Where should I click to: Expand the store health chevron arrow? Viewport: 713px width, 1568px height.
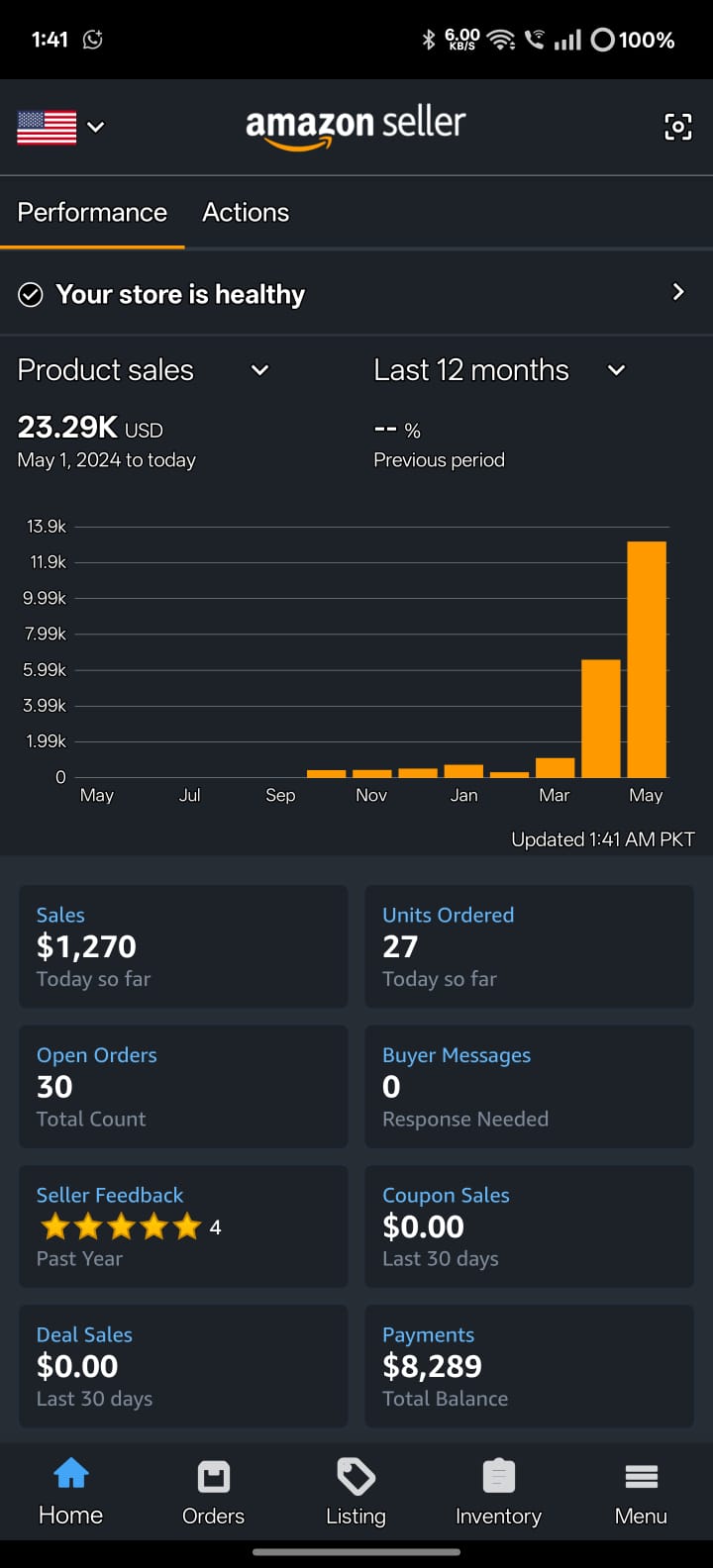coord(678,292)
